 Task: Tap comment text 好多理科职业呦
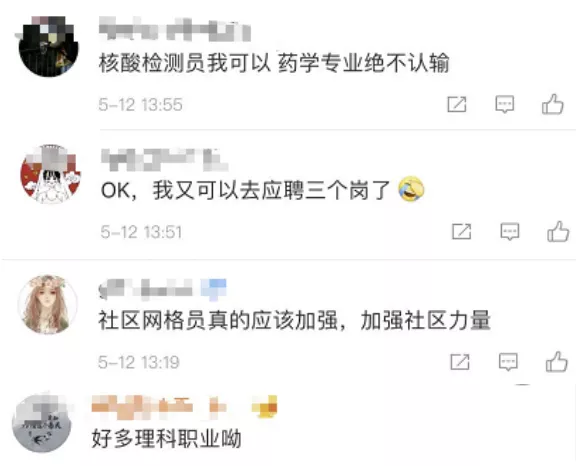pos(167,438)
